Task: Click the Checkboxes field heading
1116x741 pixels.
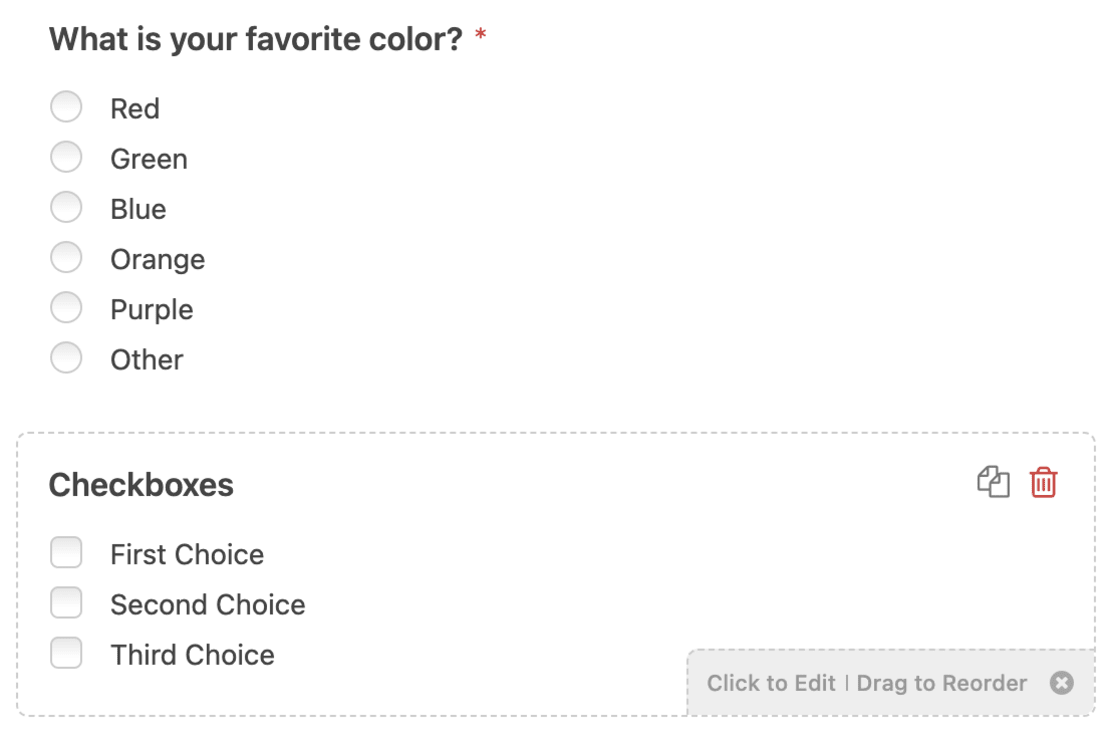Action: pyautogui.click(x=141, y=485)
